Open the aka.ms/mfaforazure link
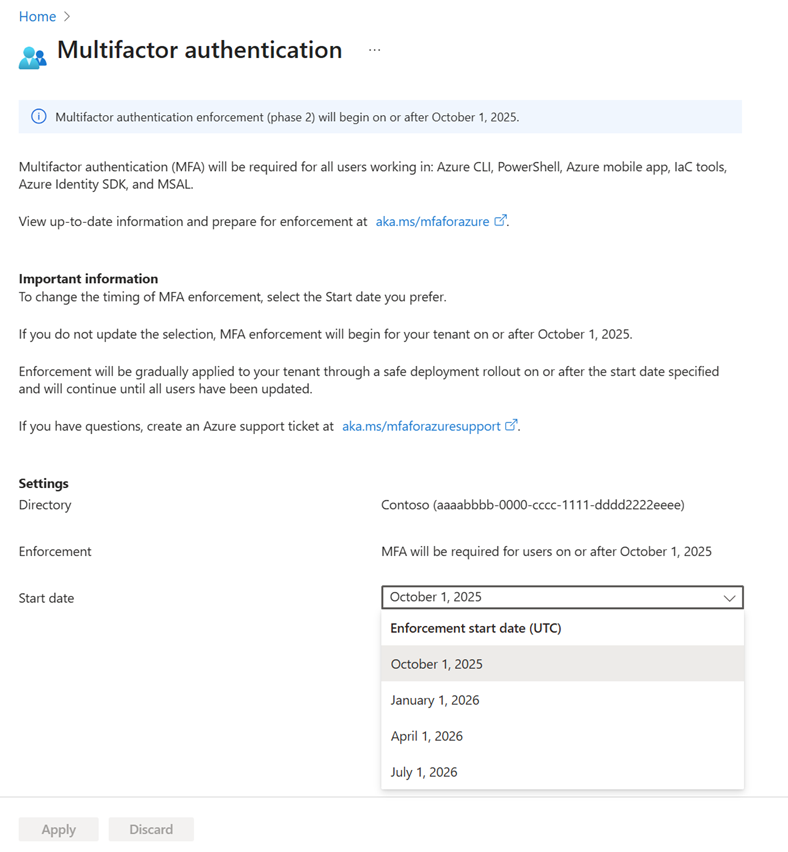 tap(434, 221)
